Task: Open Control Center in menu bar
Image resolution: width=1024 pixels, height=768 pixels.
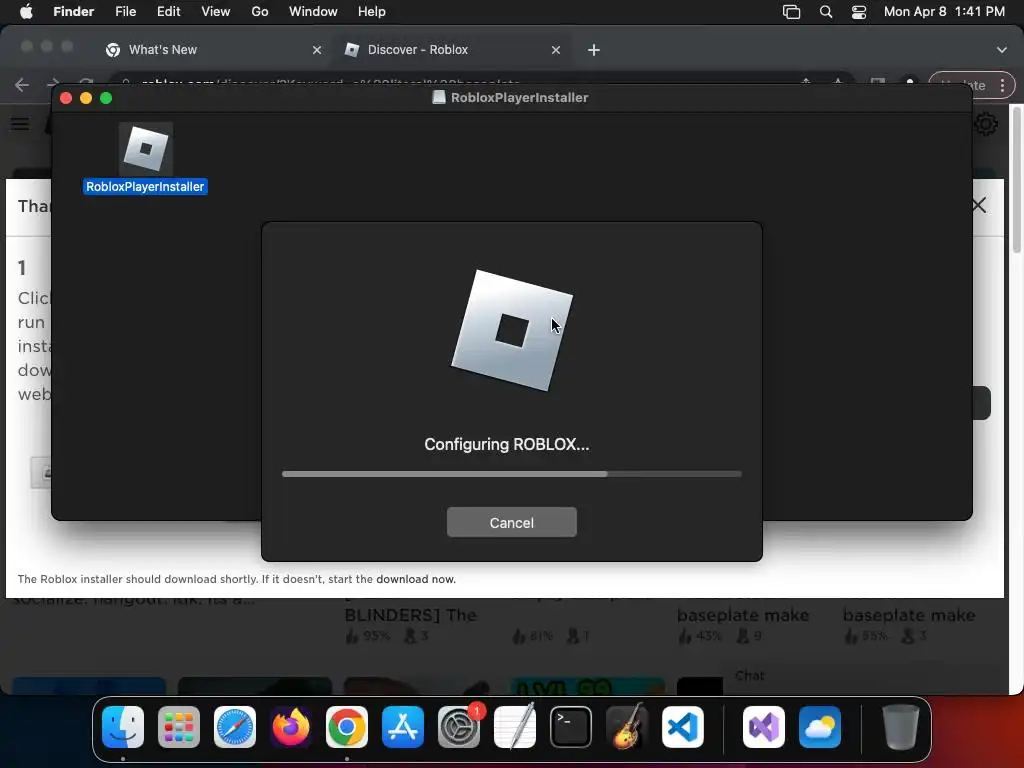Action: pyautogui.click(x=859, y=12)
